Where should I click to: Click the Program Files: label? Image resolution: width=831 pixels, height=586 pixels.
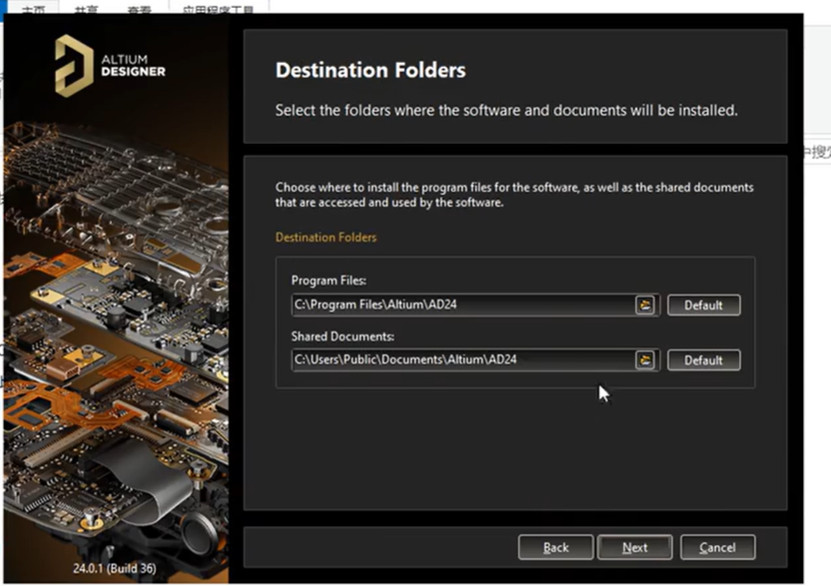pos(329,280)
